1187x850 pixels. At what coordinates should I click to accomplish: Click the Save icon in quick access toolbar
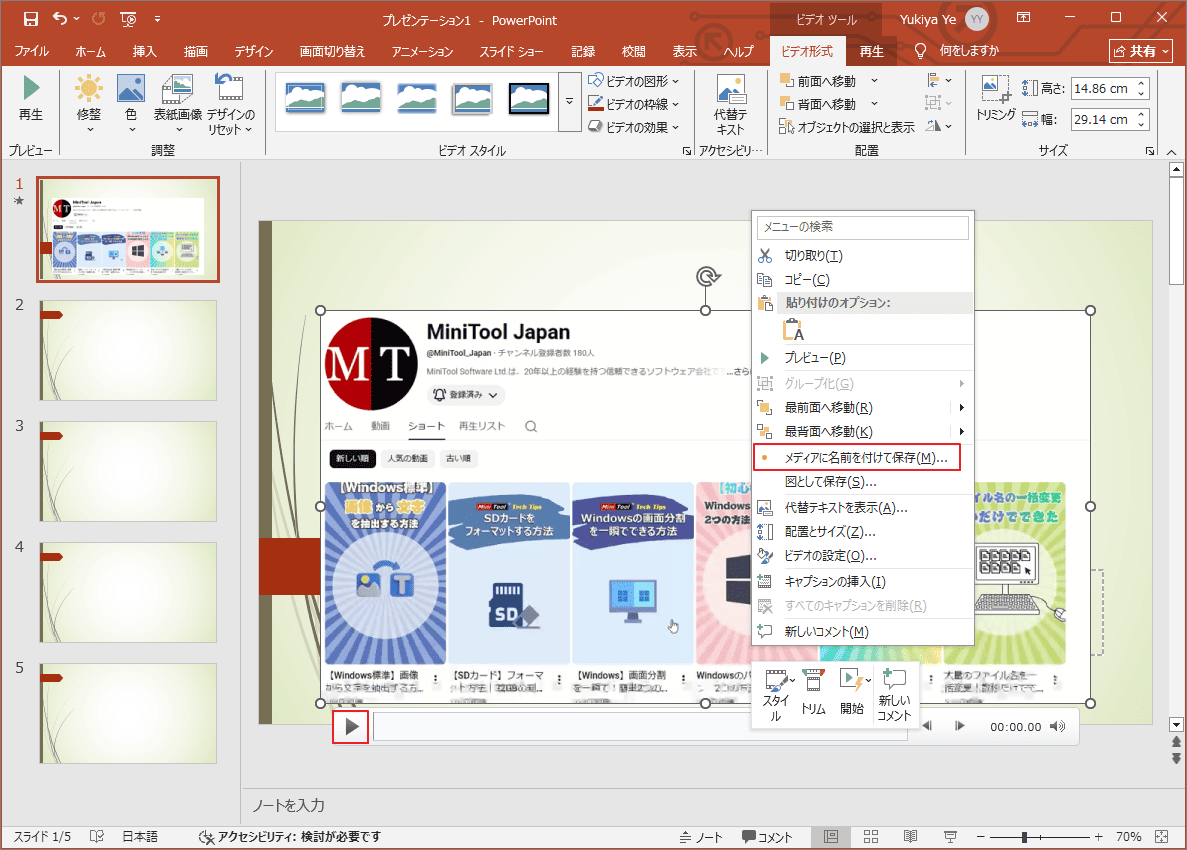(30, 19)
